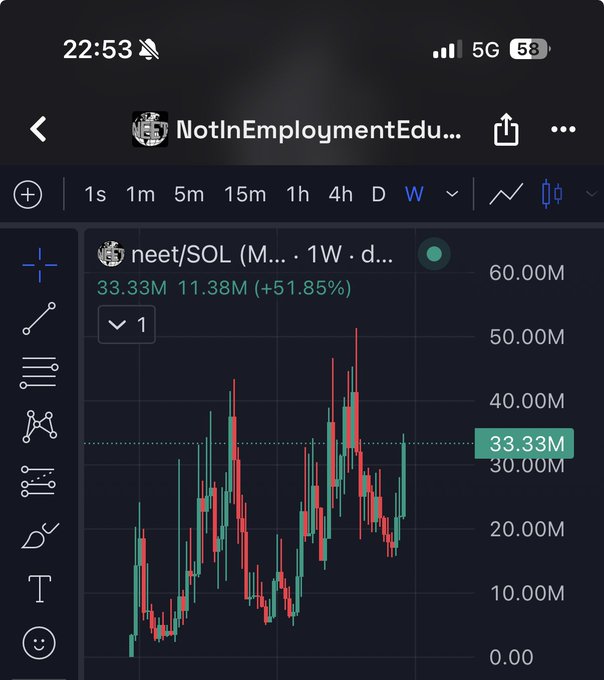This screenshot has height=680, width=604.
Task: Expand more timeframes dropdown chevron
Action: [x=452, y=194]
